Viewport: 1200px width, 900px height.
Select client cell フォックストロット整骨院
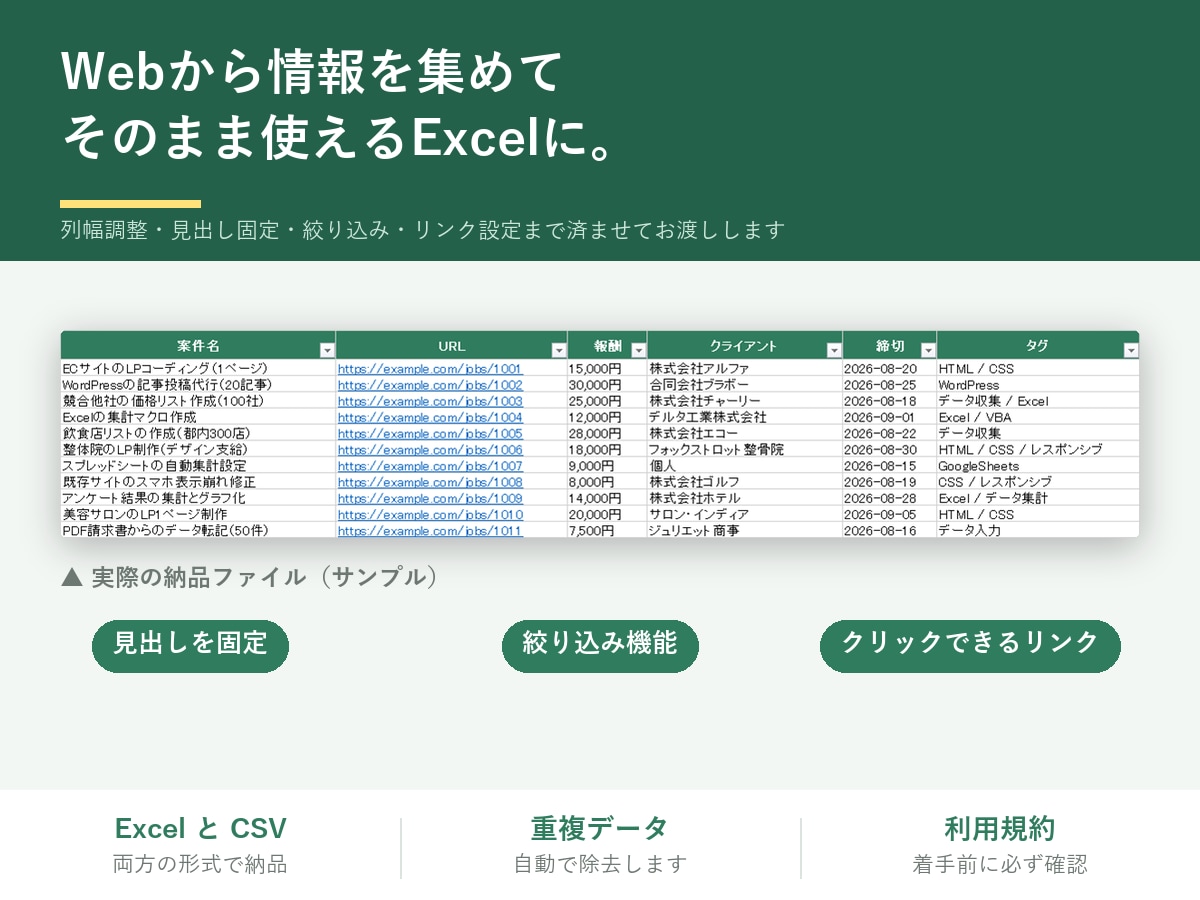745,450
